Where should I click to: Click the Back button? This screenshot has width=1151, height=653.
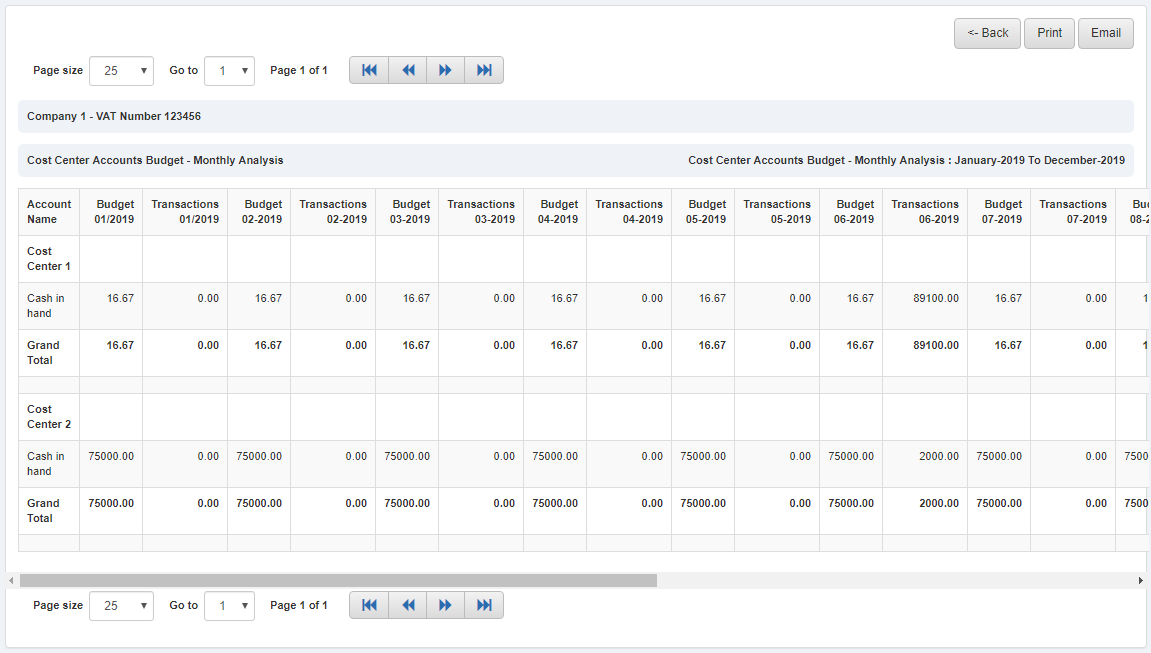pyautogui.click(x=987, y=33)
